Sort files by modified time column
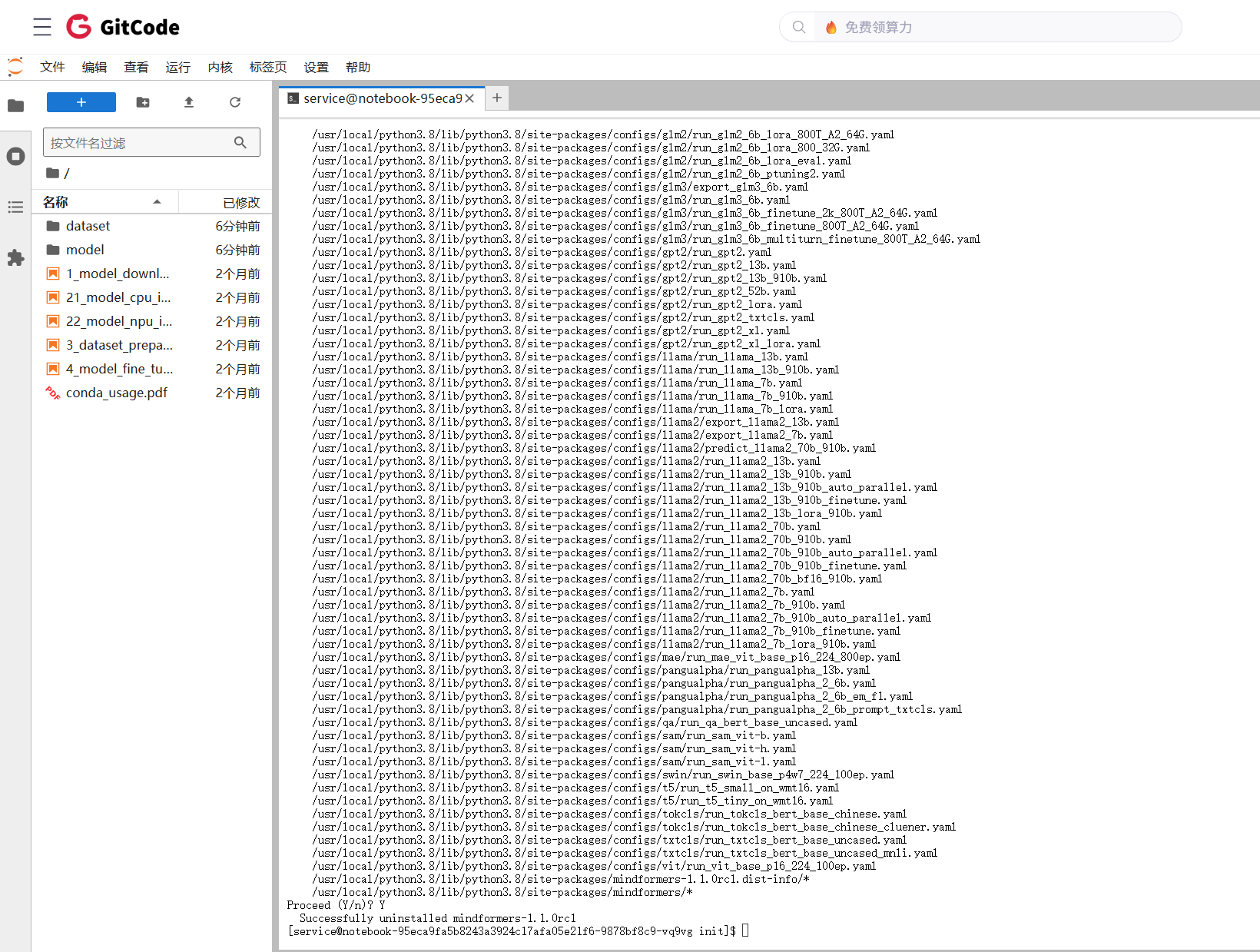Screen dimensions: 1260x952 click(x=226, y=202)
